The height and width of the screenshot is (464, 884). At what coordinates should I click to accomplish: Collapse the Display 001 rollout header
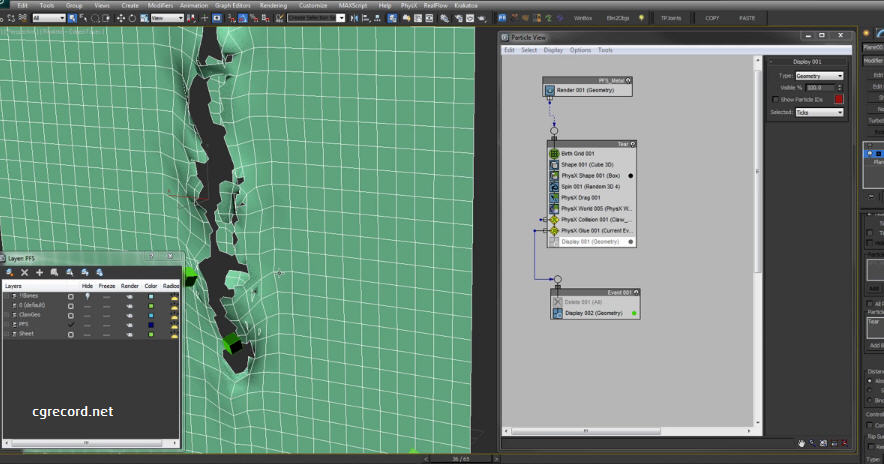(x=807, y=62)
